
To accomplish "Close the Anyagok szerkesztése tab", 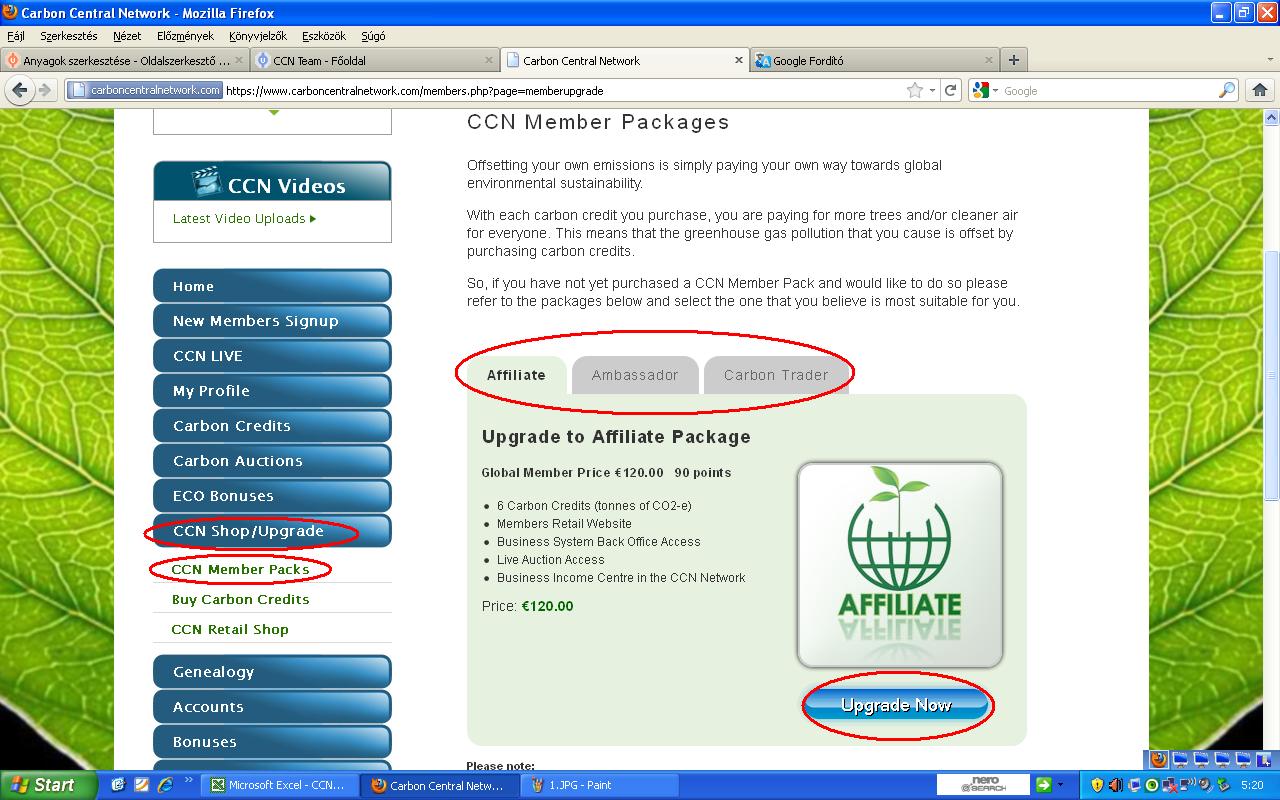I will 238,60.
